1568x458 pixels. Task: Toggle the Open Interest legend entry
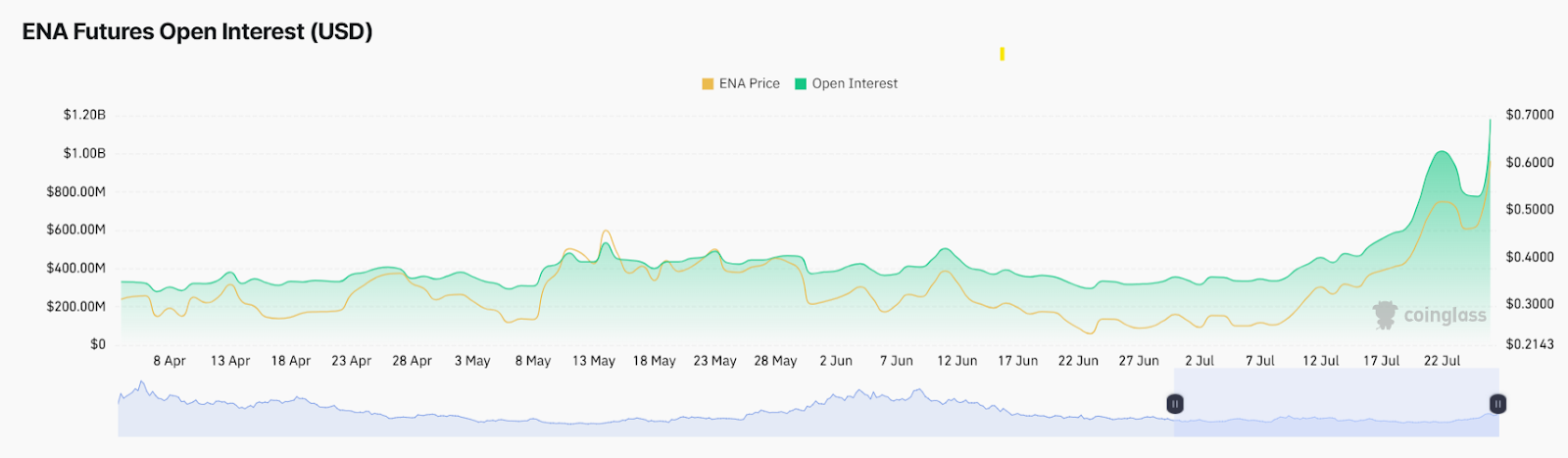[846, 83]
